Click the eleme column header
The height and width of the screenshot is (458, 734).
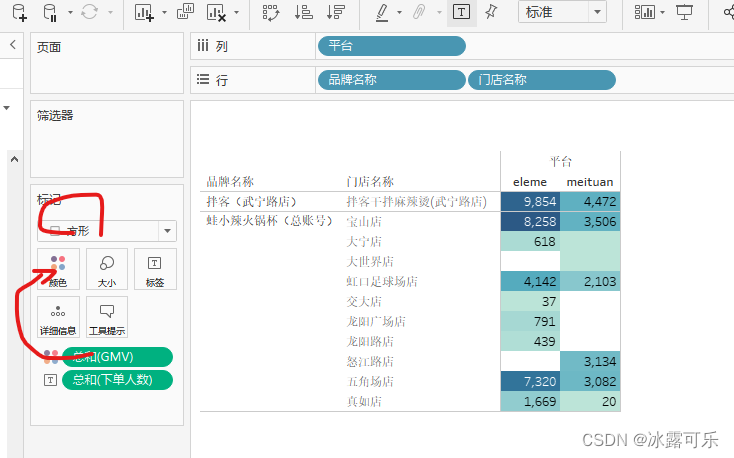click(x=529, y=182)
